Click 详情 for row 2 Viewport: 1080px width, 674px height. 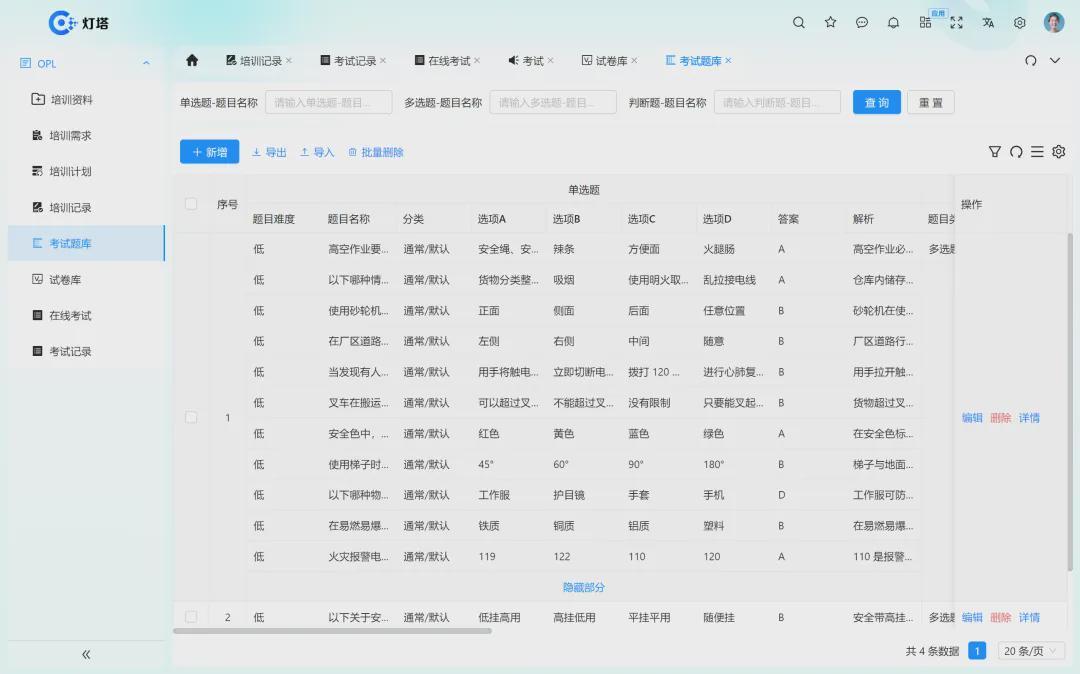(1029, 617)
